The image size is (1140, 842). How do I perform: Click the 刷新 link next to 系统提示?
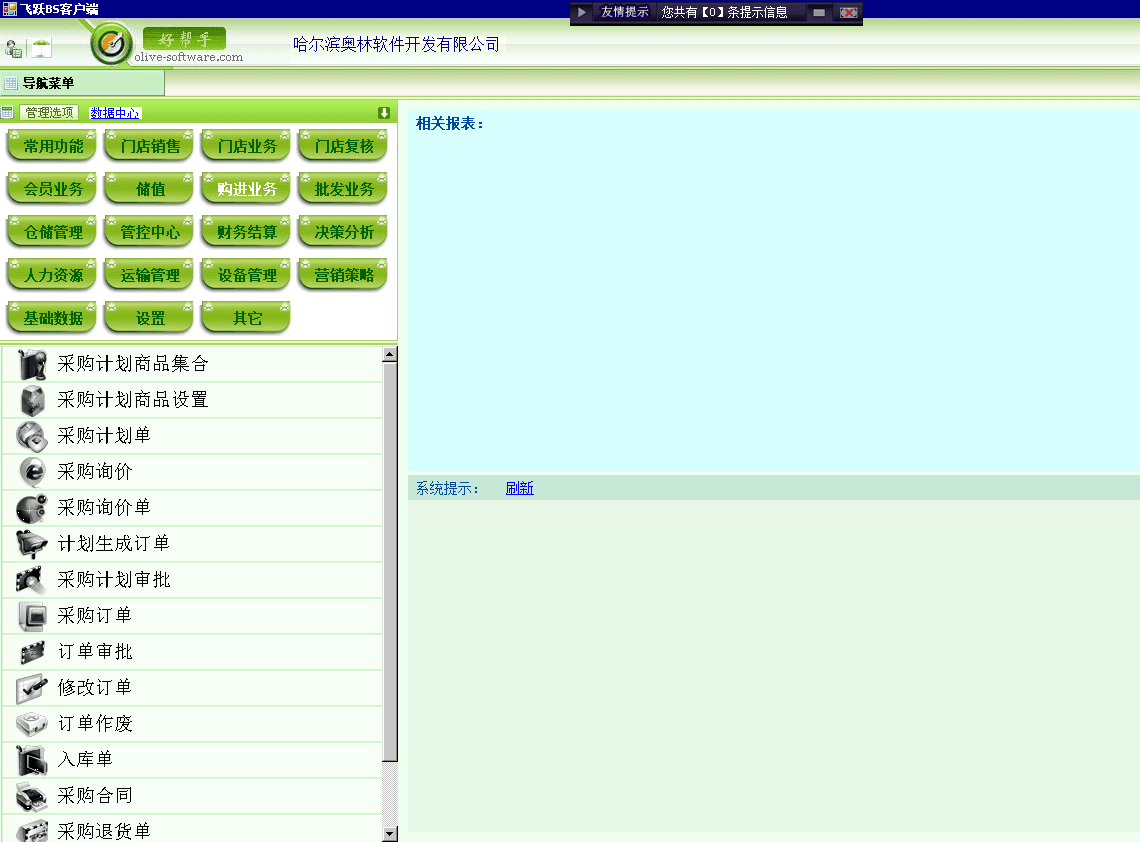[x=519, y=488]
